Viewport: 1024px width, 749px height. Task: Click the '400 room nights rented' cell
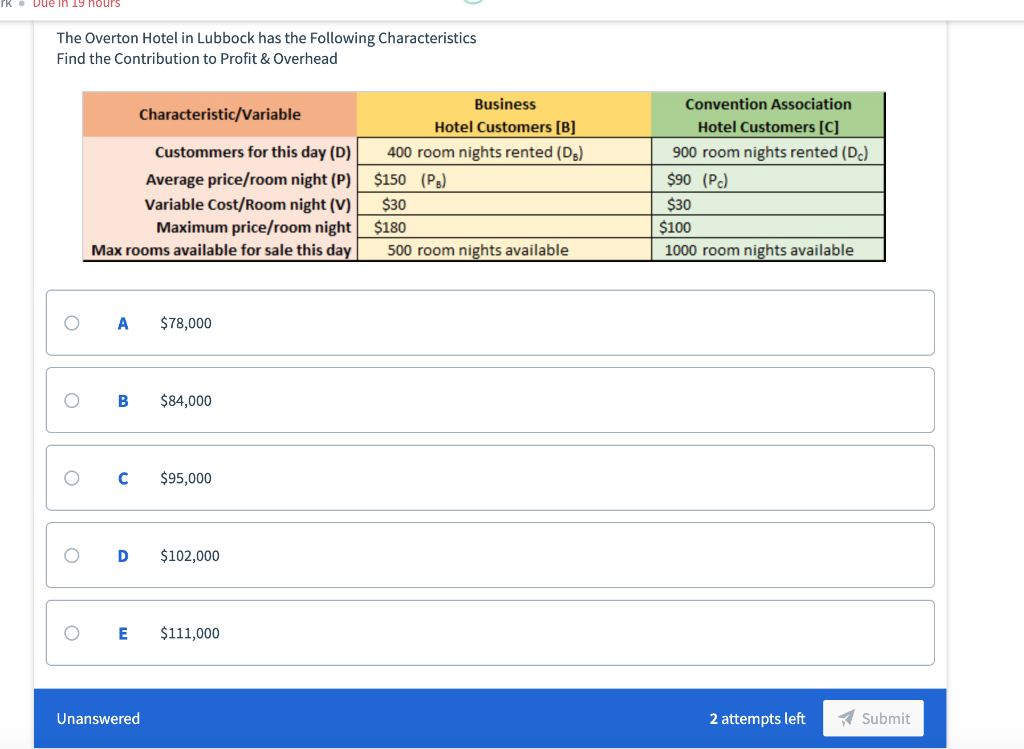pyautogui.click(x=505, y=151)
